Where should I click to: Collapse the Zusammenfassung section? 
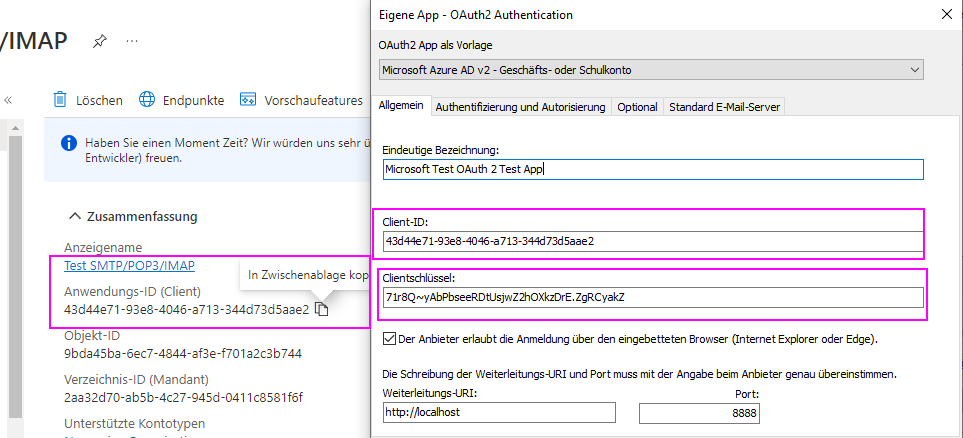pyautogui.click(x=75, y=216)
